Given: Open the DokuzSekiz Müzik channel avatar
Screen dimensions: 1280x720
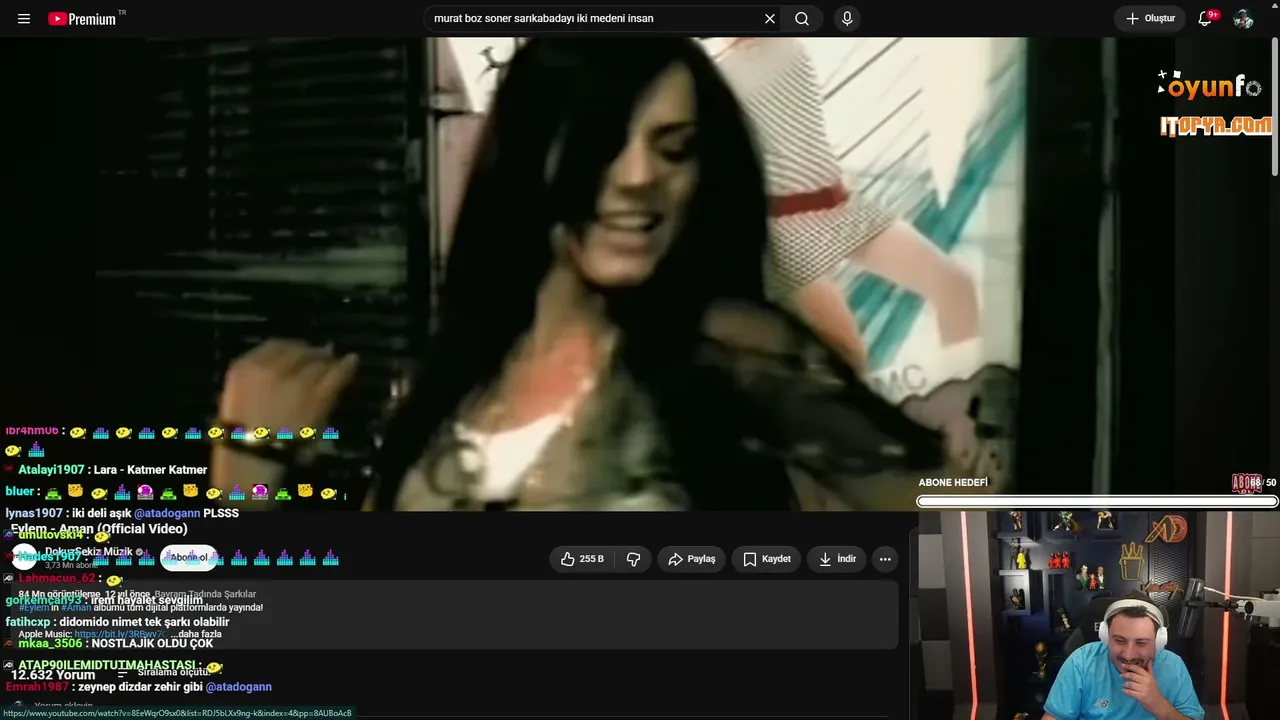Looking at the screenshot, I should point(24,557).
